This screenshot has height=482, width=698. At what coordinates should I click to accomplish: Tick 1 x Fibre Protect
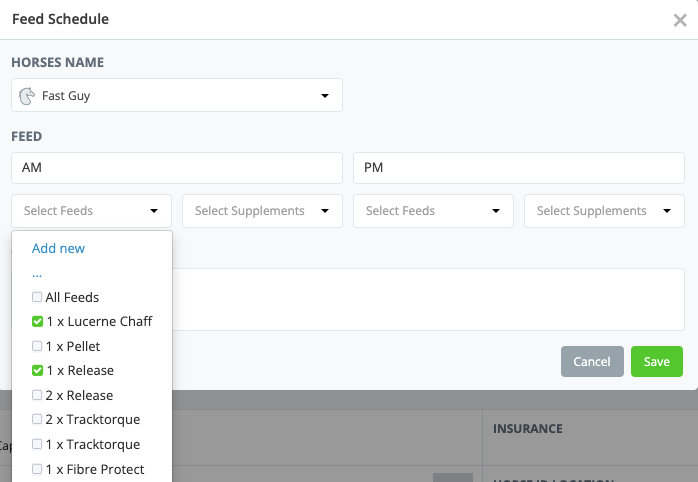[37, 469]
